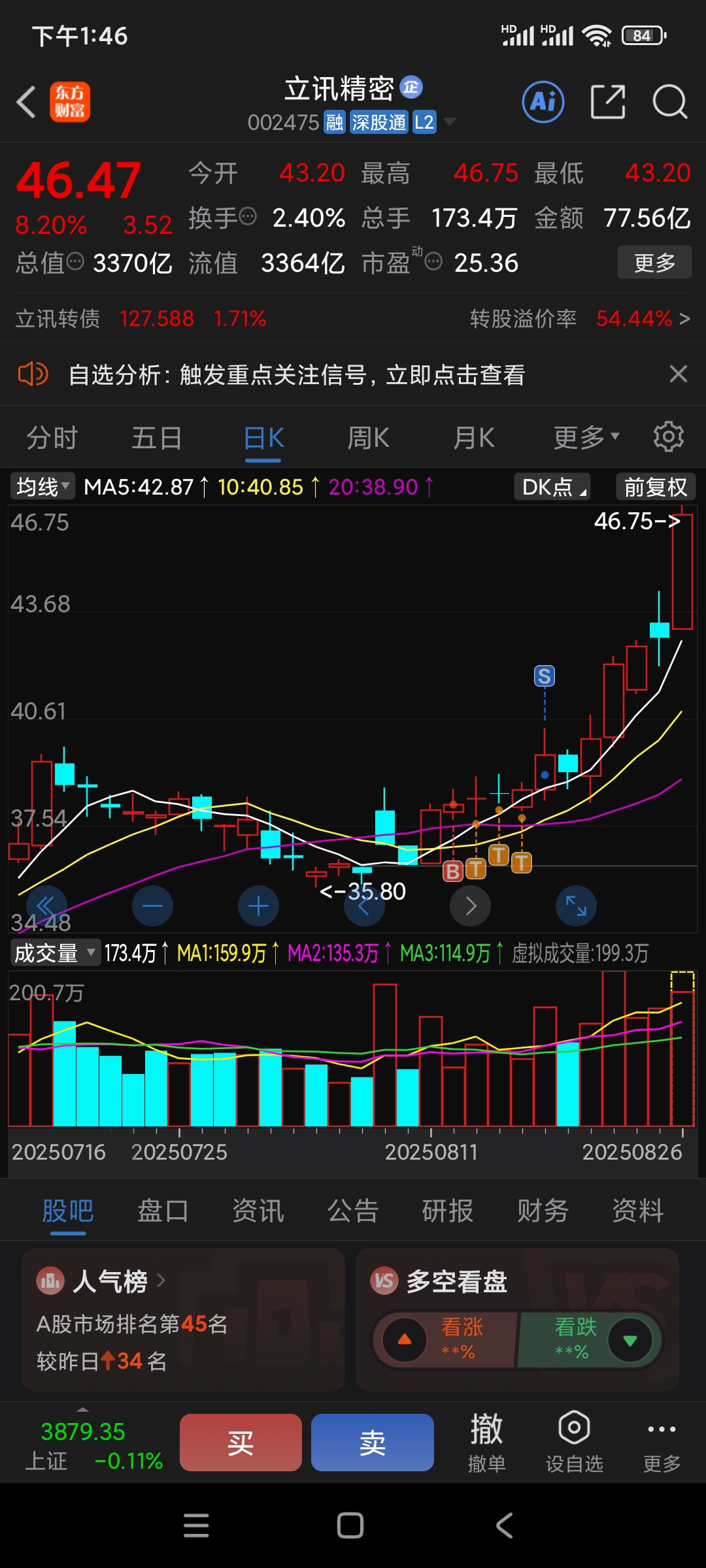The height and width of the screenshot is (1568, 706).
Task: Tap the S sell signal marker
Action: 545,676
